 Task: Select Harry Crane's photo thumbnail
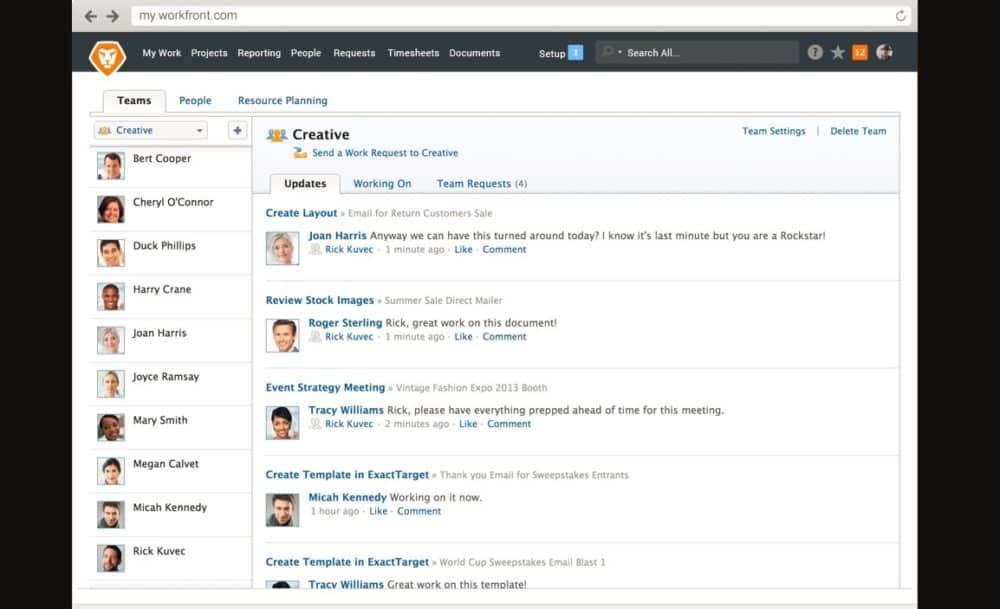click(x=111, y=296)
